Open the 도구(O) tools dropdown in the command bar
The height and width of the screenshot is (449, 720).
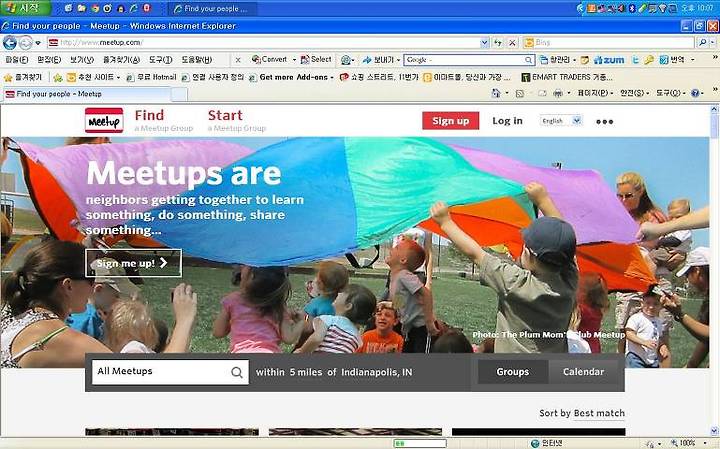670,93
